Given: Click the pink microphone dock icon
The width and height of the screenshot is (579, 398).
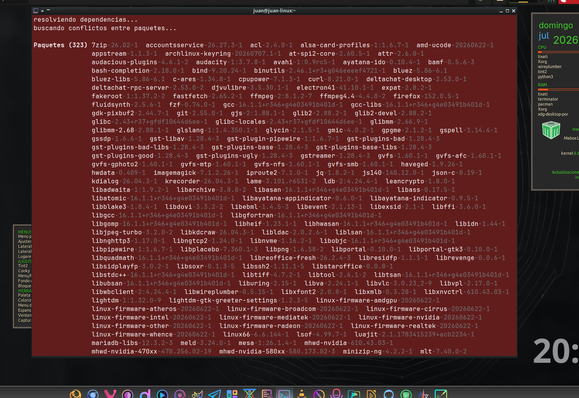Looking at the screenshot, I should click(x=336, y=394).
